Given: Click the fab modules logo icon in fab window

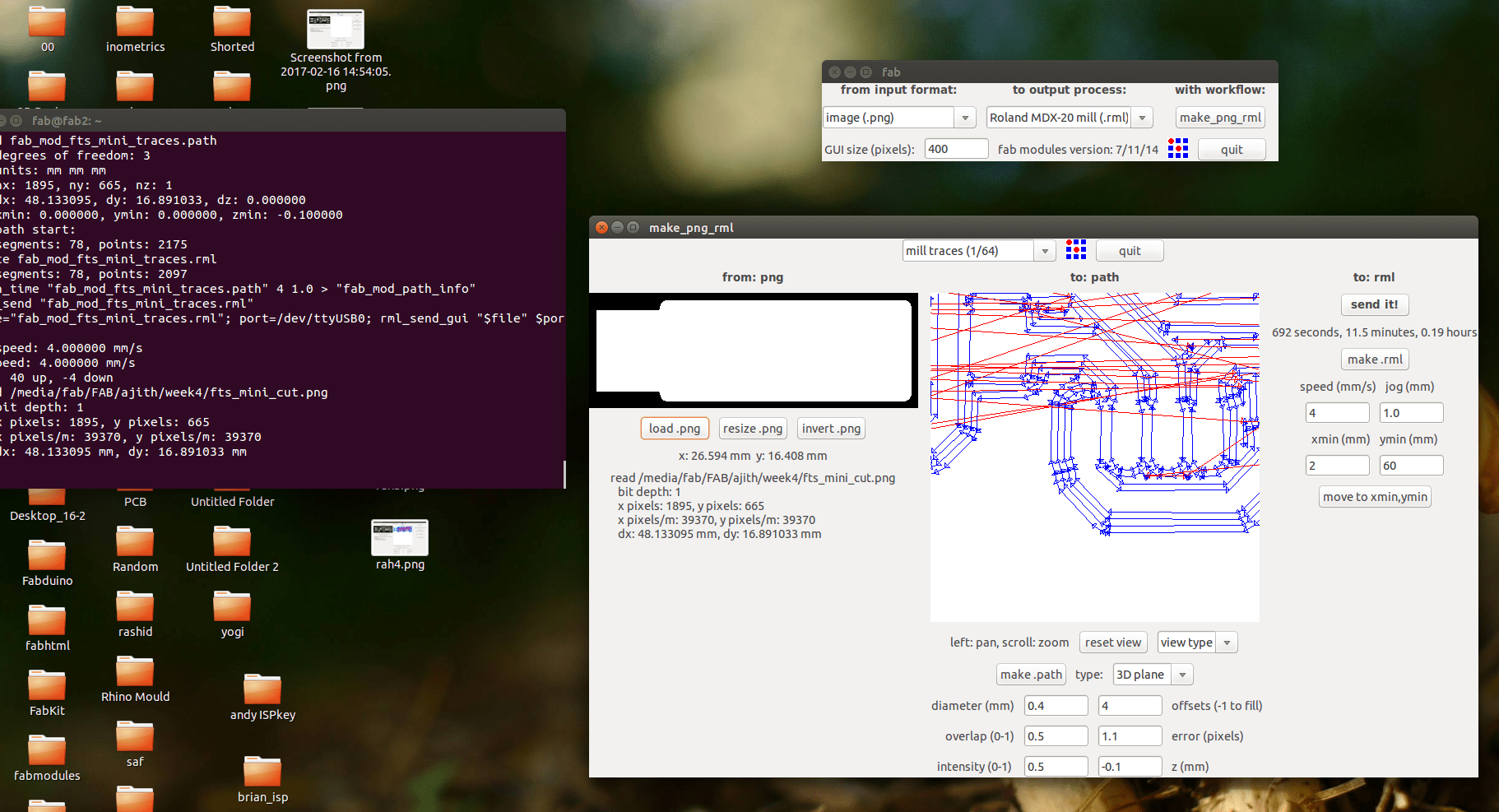Looking at the screenshot, I should tap(1178, 149).
